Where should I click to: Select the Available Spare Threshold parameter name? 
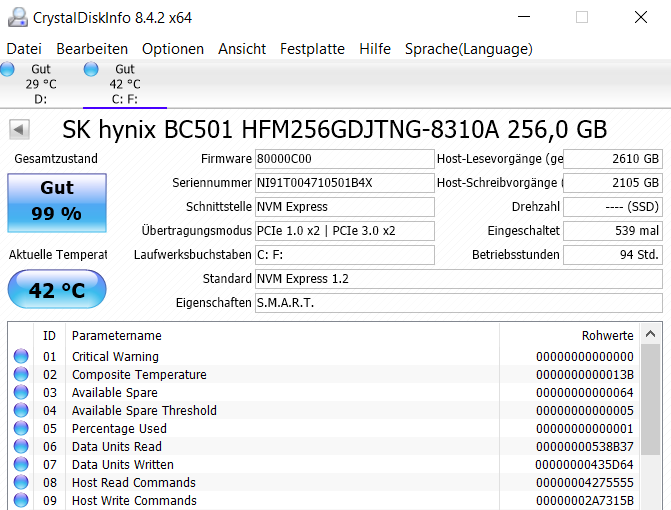tap(144, 410)
